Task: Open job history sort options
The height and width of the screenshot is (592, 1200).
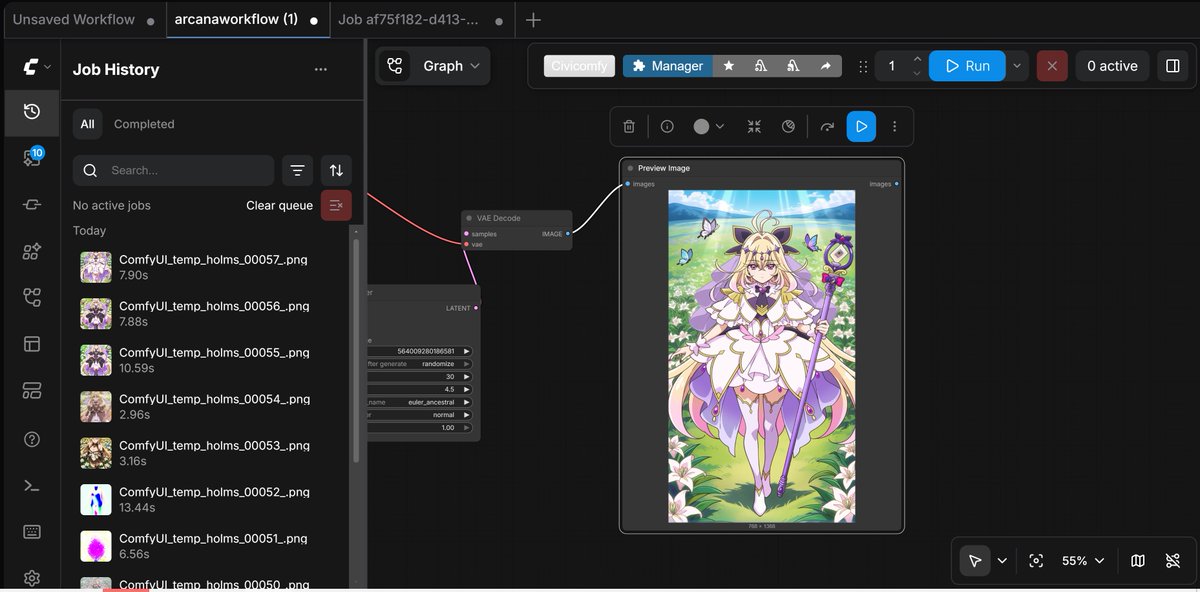Action: [336, 171]
